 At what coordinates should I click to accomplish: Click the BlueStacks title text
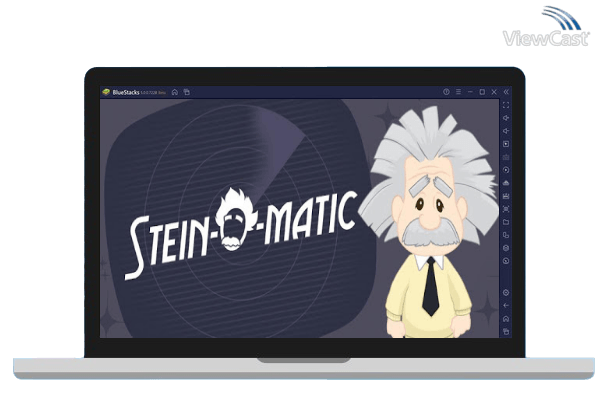click(126, 92)
